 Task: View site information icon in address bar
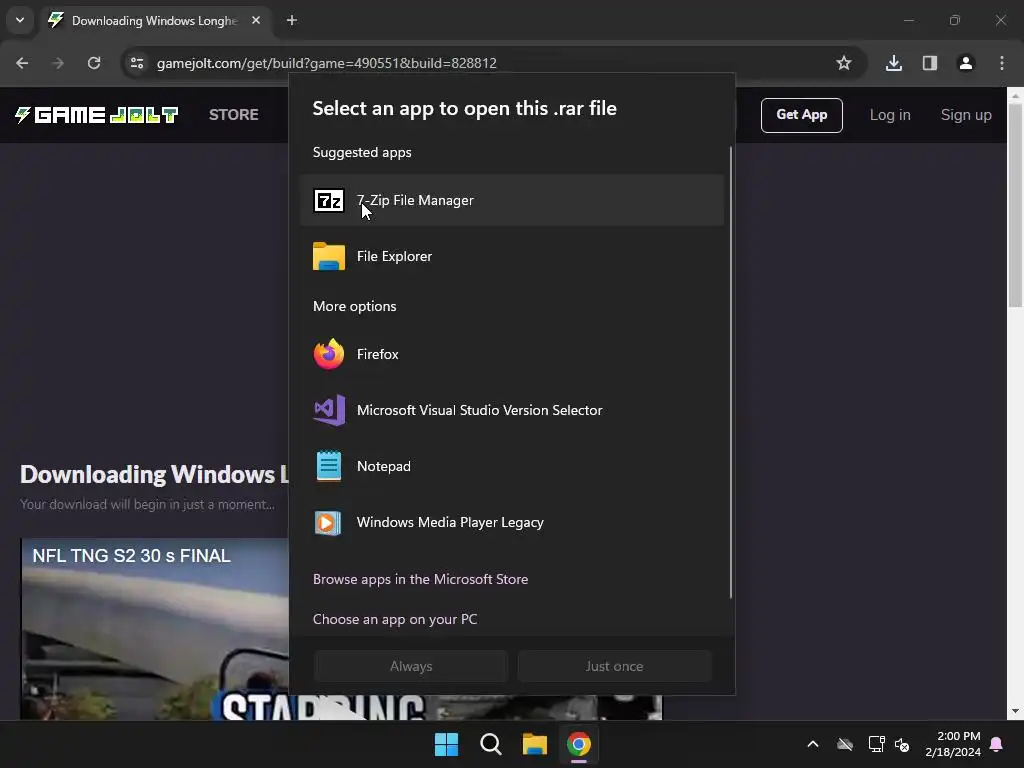coord(137,63)
